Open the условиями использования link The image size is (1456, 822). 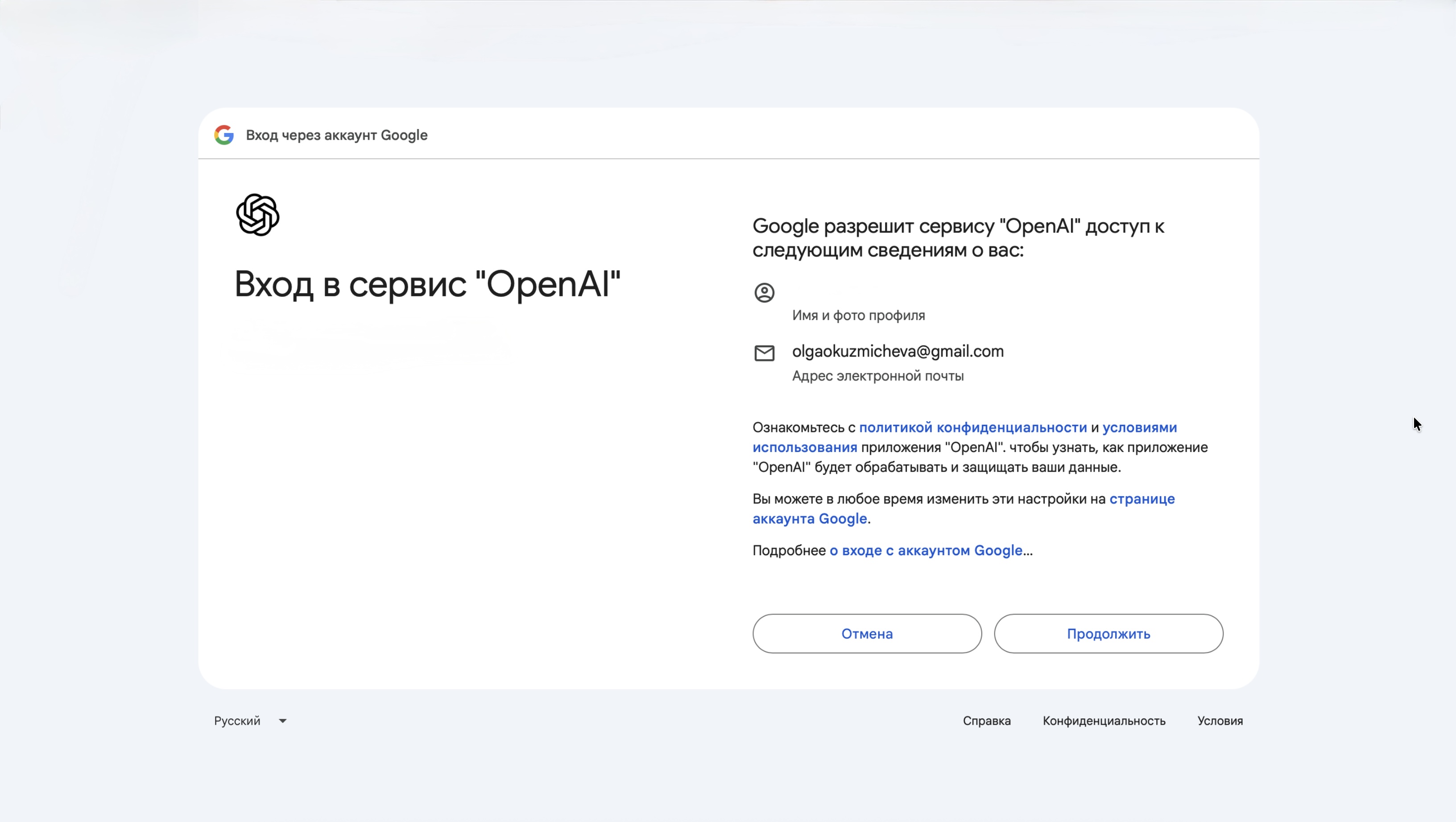1139,428
